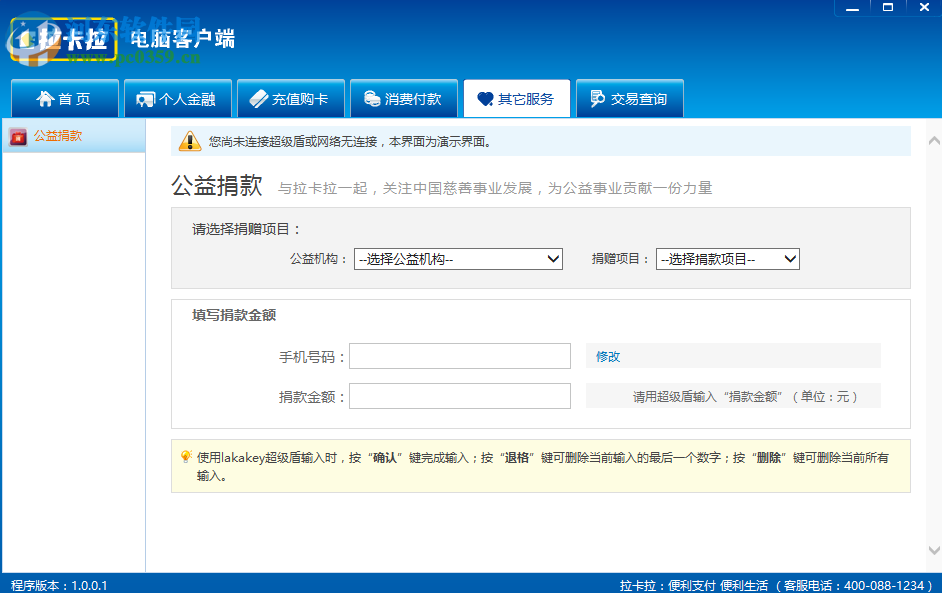The height and width of the screenshot is (593, 942).
Task: Click the 手机号码 input field
Action: point(460,356)
